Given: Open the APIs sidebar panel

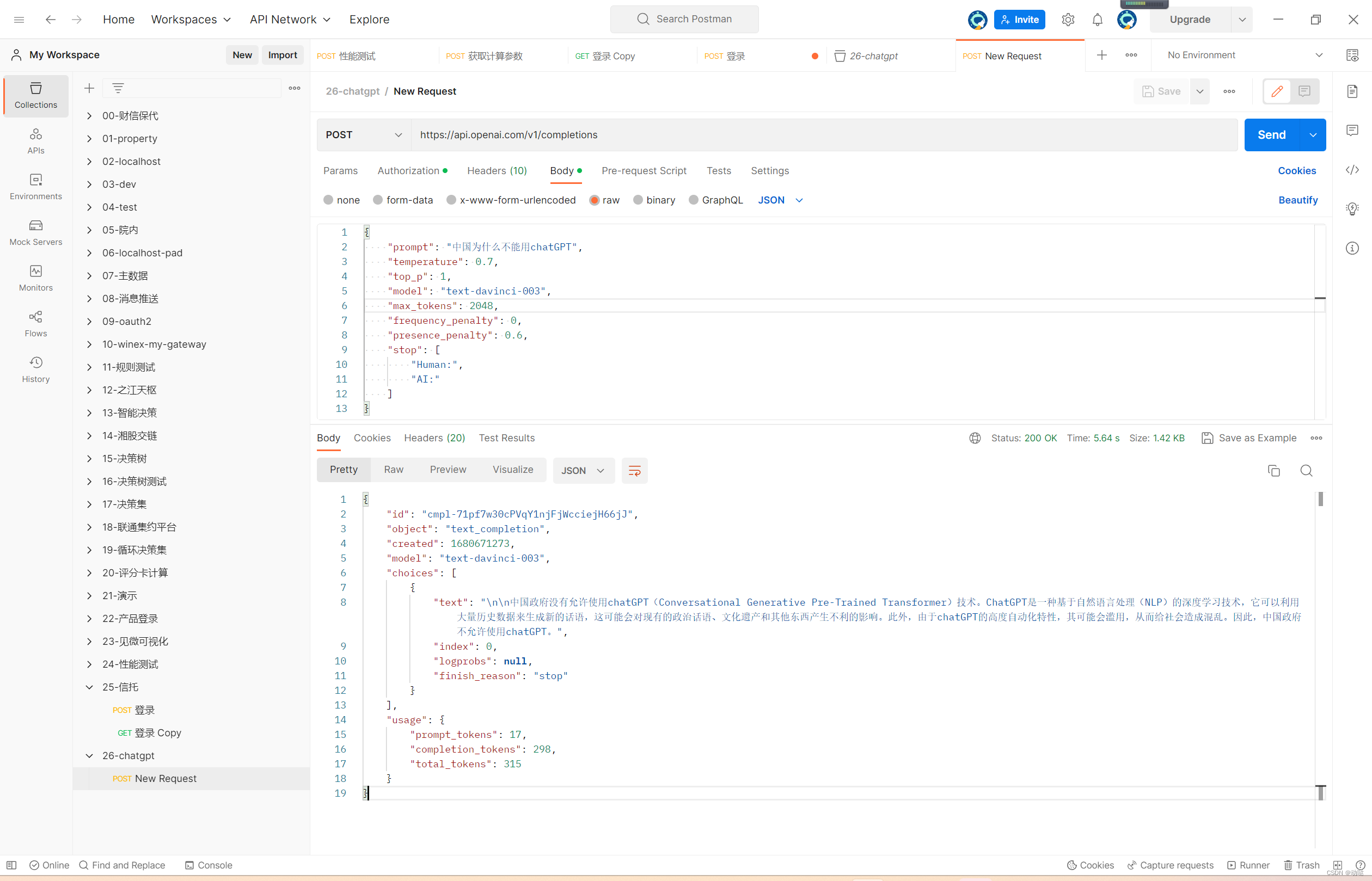Looking at the screenshot, I should point(35,141).
